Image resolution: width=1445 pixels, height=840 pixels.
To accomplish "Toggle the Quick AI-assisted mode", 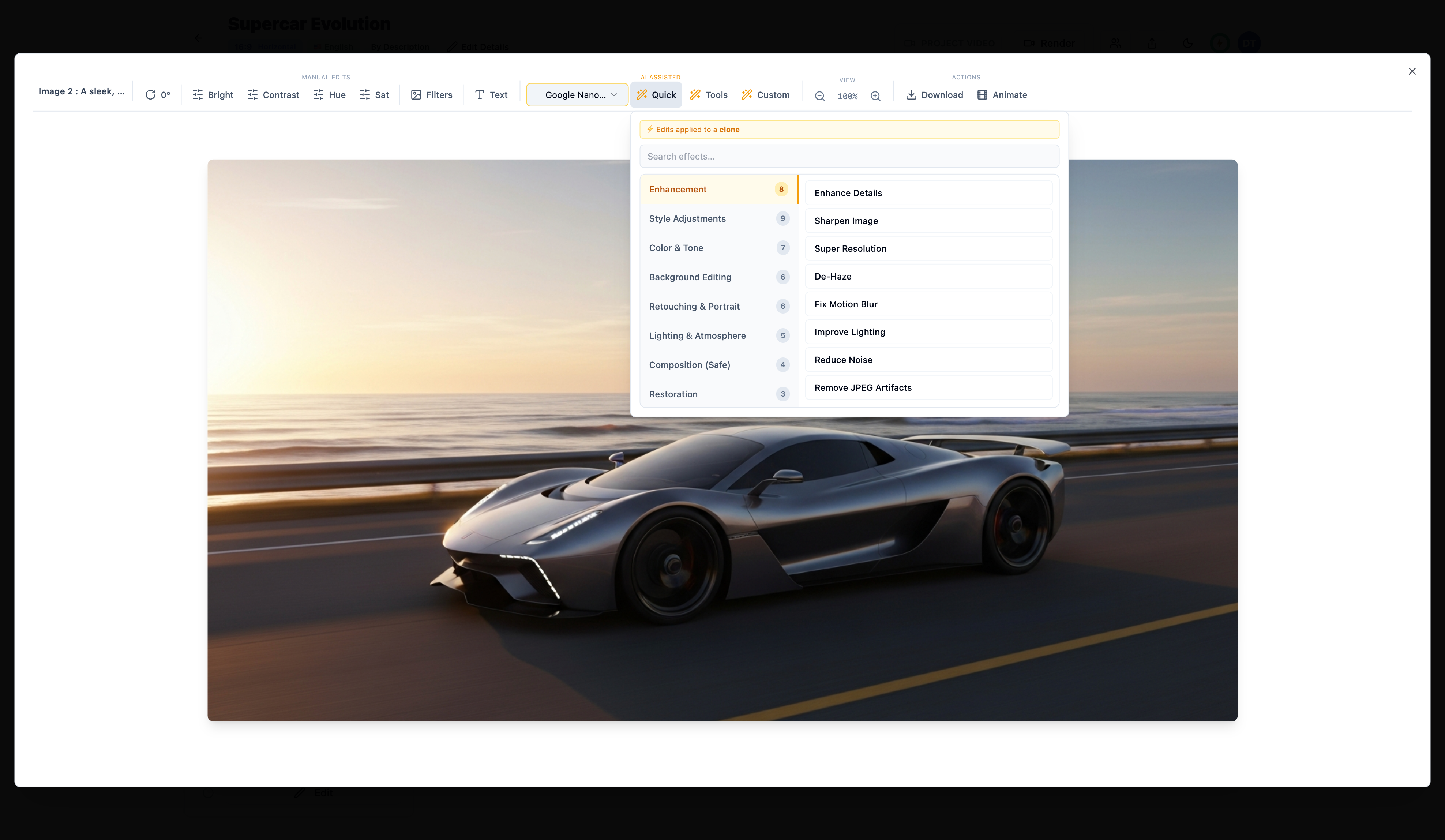I will (x=656, y=95).
